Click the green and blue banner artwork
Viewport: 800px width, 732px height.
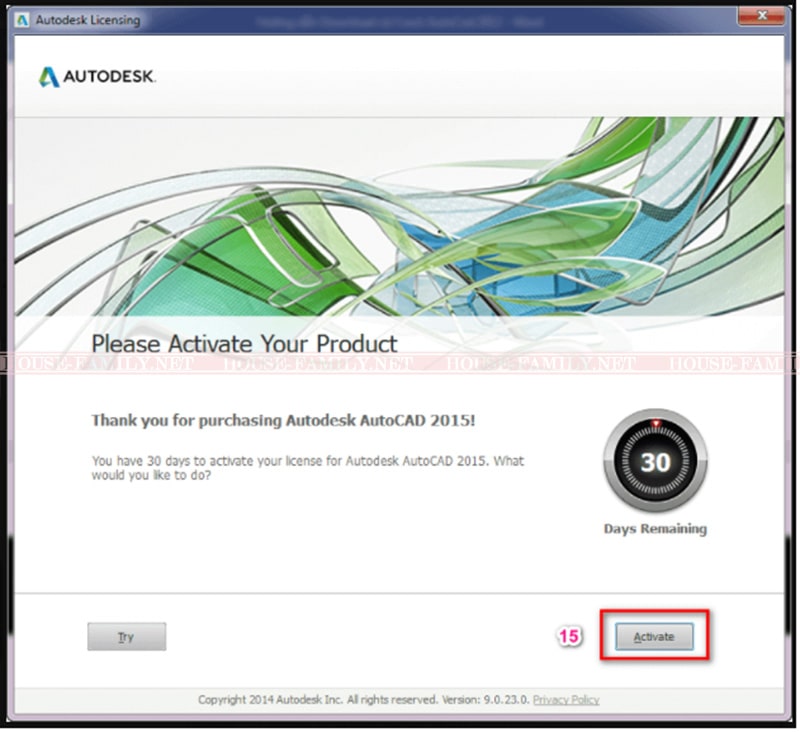pyautogui.click(x=399, y=217)
